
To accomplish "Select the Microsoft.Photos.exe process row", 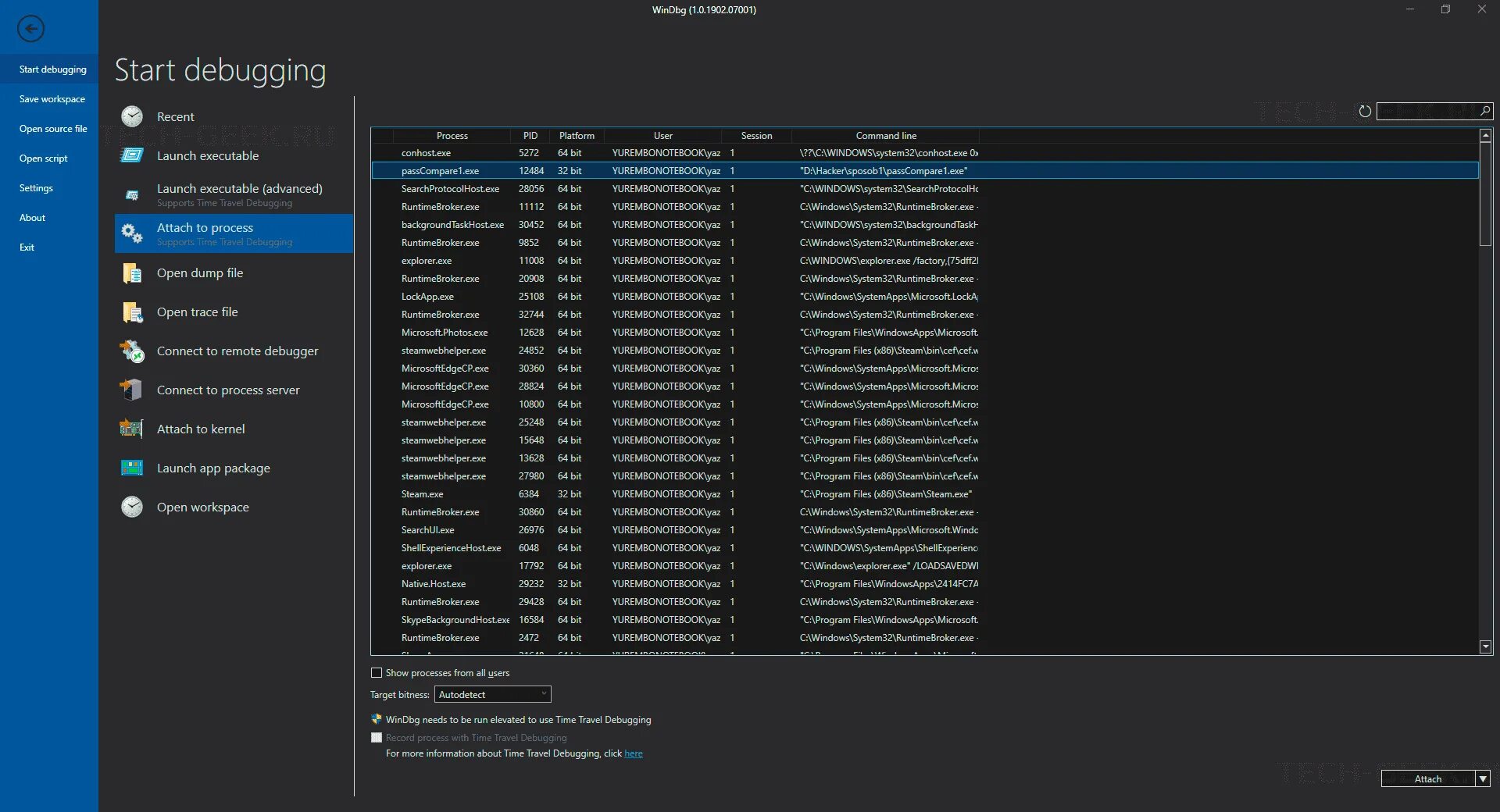I will point(925,333).
